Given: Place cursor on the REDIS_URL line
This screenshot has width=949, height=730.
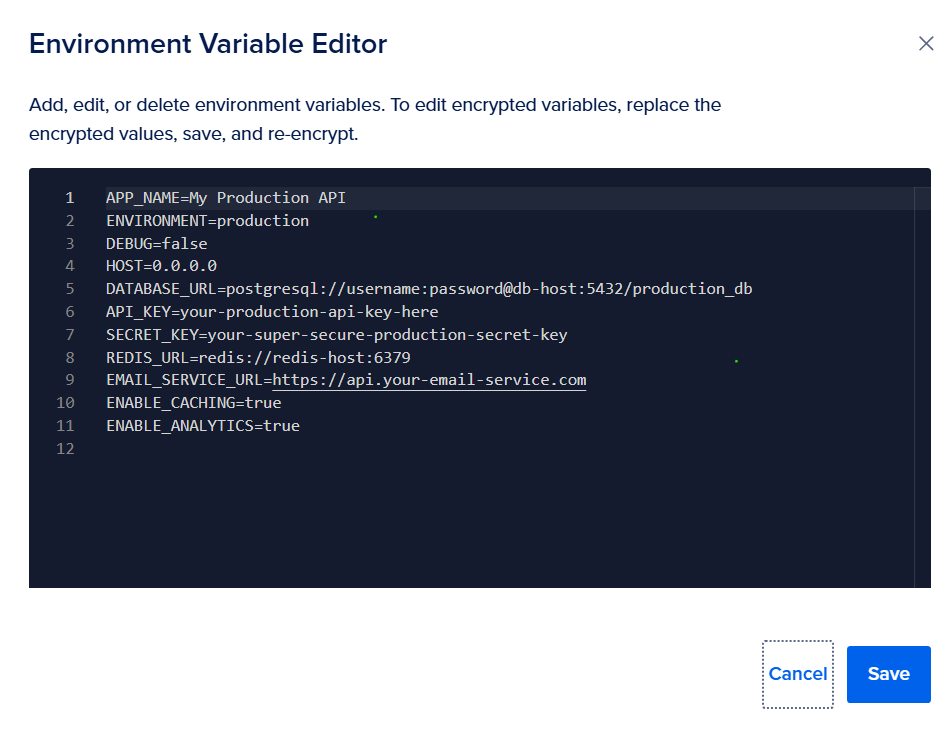Looking at the screenshot, I should click(x=258, y=358).
